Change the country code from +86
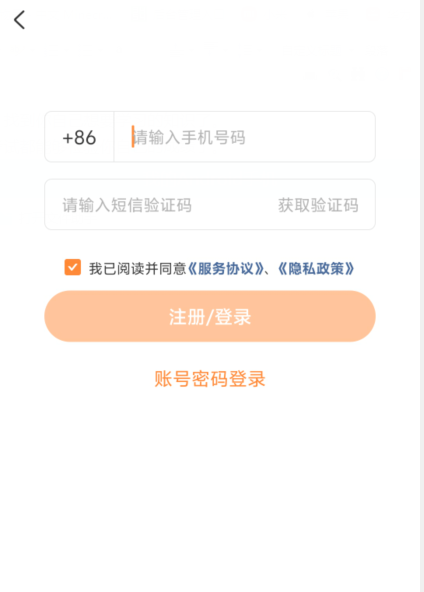This screenshot has height=592, width=424. [79, 137]
